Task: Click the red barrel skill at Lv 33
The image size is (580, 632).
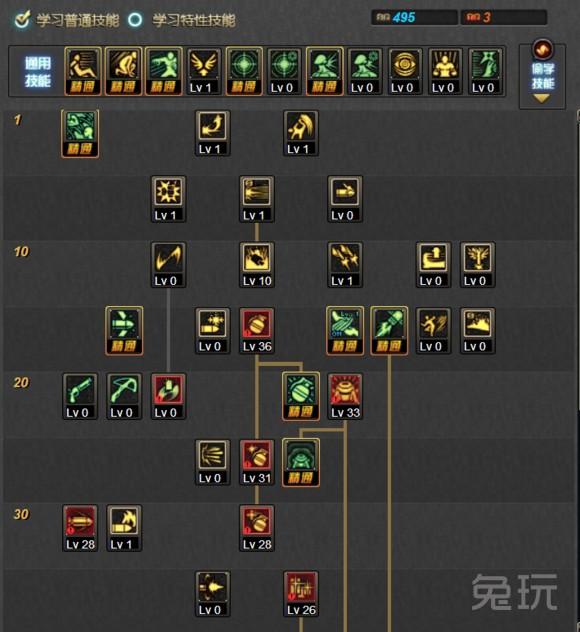Action: pyautogui.click(x=345, y=397)
